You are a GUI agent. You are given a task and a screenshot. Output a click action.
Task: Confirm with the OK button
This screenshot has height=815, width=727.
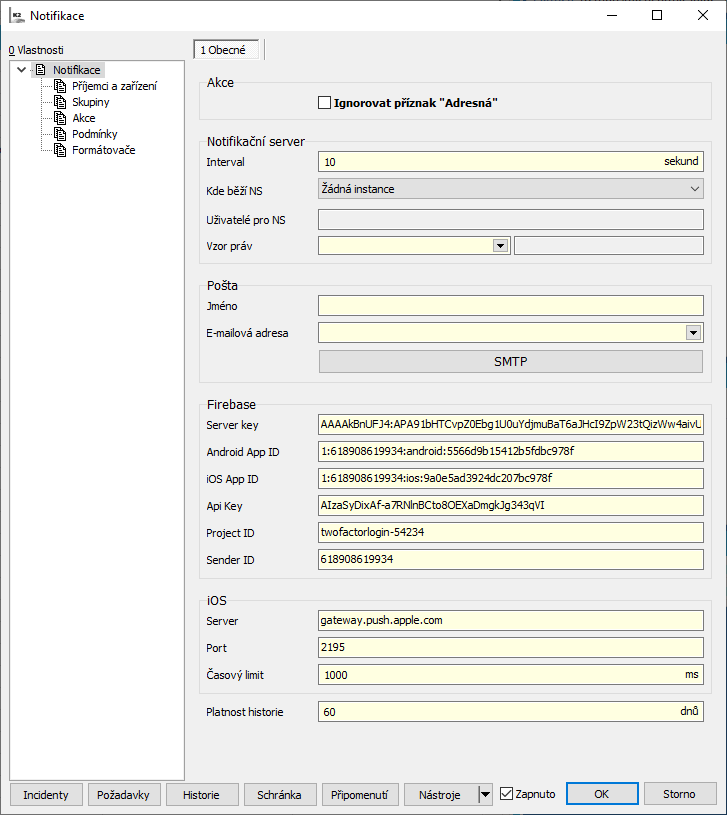pos(602,794)
